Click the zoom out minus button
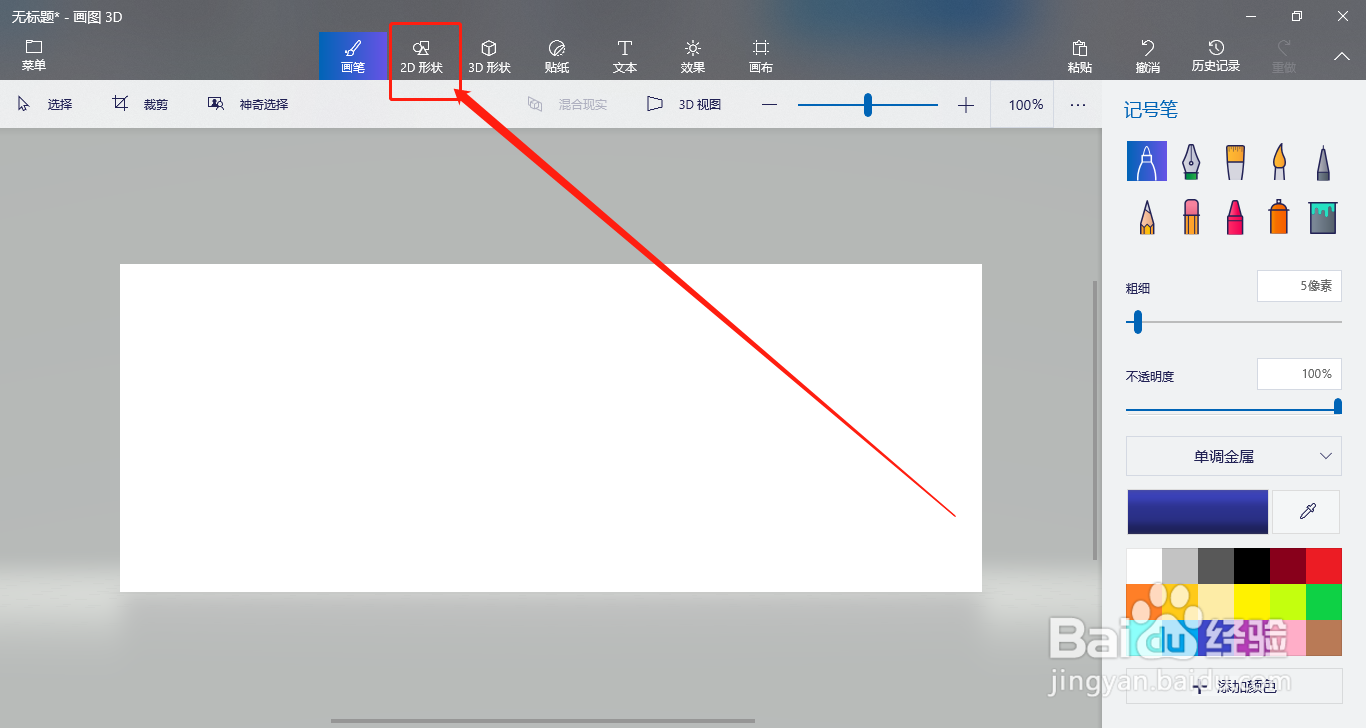This screenshot has height=728, width=1366. (x=769, y=105)
